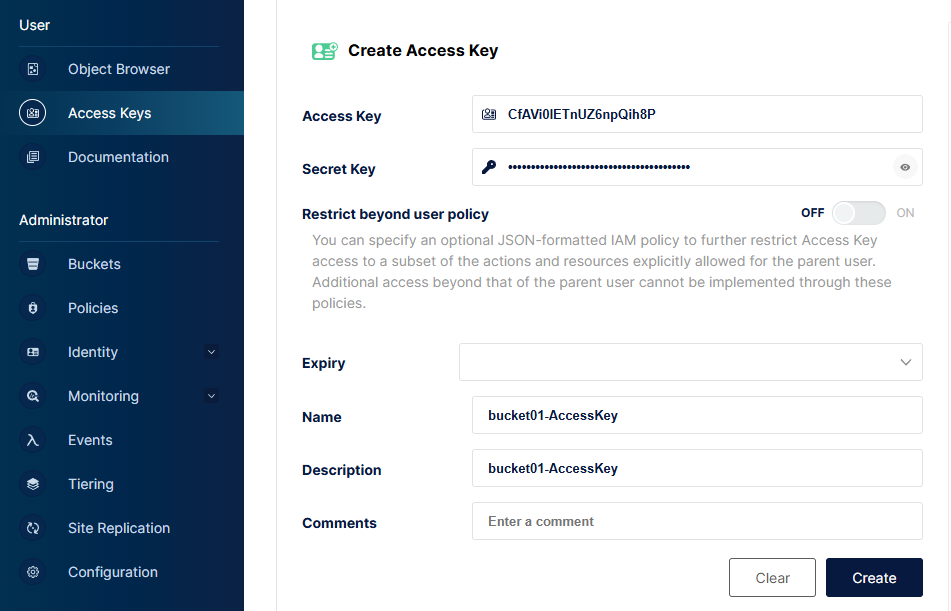Click the Monitoring magnifier icon
Image resolution: width=951 pixels, height=611 pixels.
(33, 396)
